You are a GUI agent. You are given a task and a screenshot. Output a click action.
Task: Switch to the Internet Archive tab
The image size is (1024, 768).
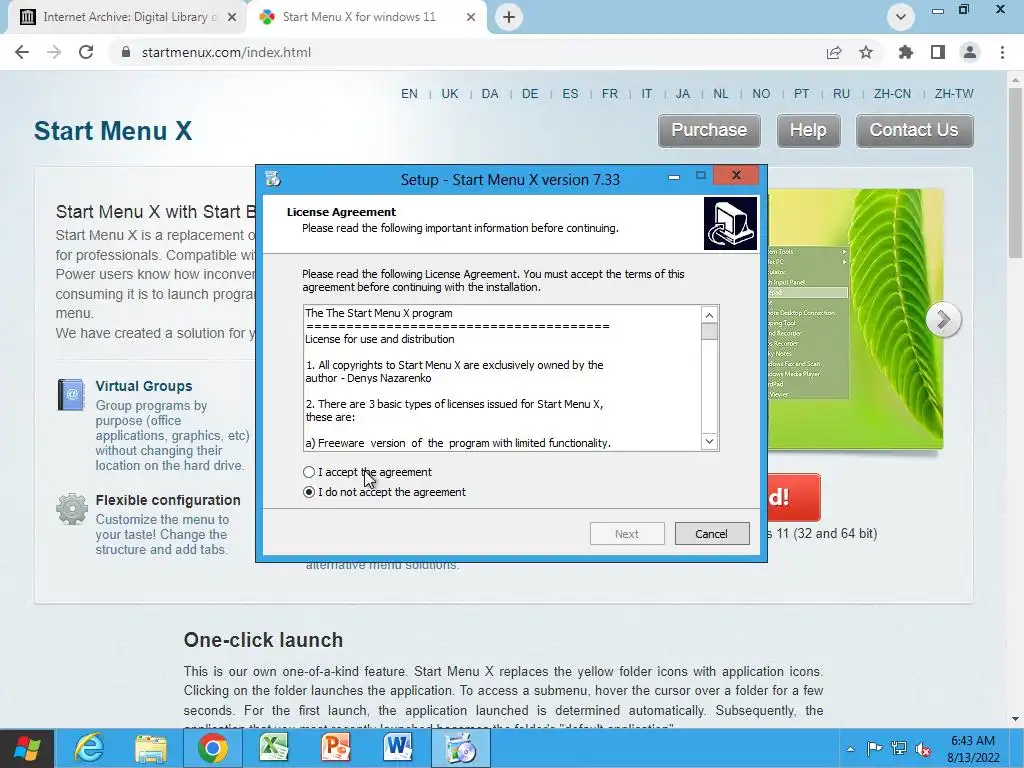click(x=127, y=17)
